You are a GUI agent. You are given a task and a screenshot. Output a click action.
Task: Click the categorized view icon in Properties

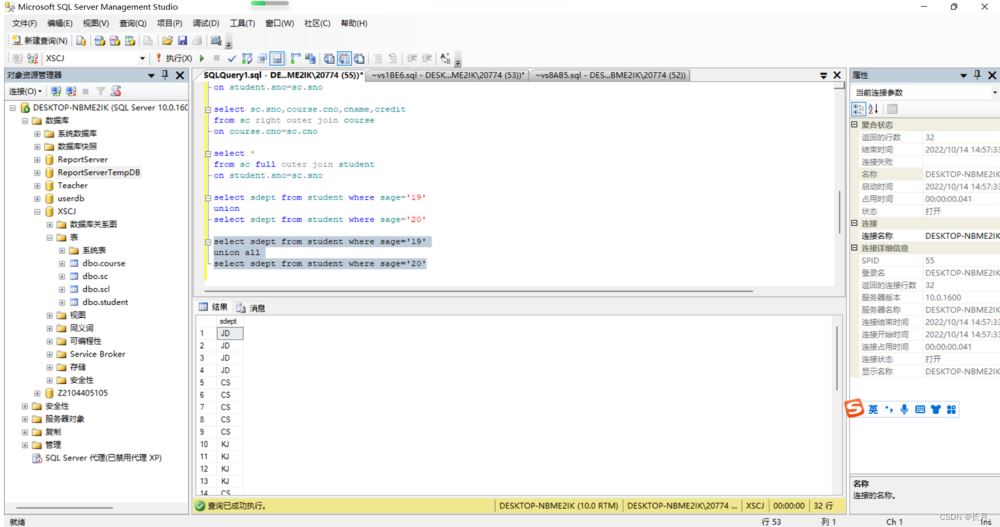[x=858, y=108]
